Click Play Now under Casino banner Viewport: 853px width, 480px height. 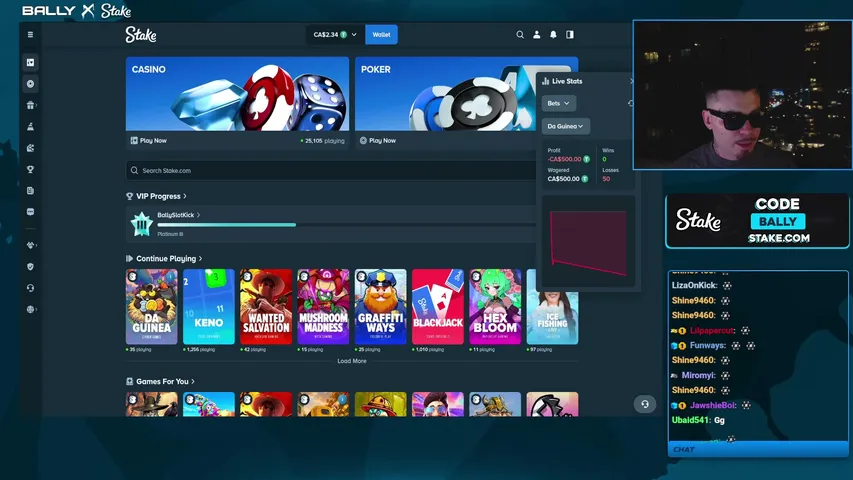149,140
